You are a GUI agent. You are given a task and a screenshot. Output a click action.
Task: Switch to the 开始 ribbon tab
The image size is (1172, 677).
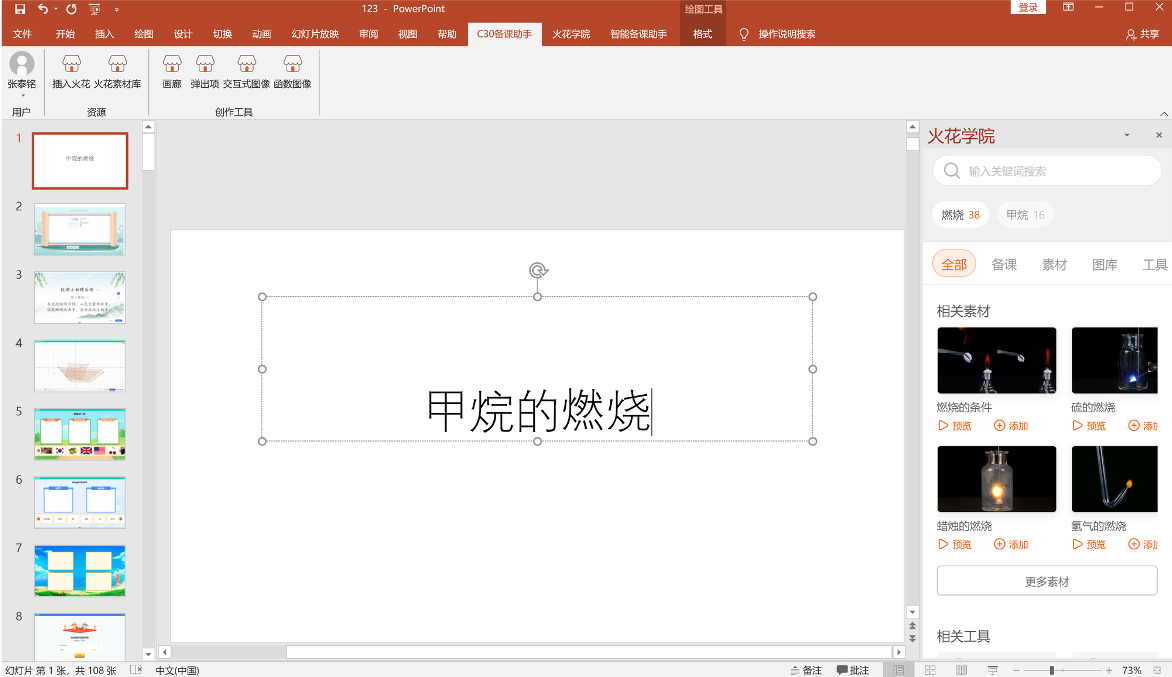pyautogui.click(x=65, y=34)
